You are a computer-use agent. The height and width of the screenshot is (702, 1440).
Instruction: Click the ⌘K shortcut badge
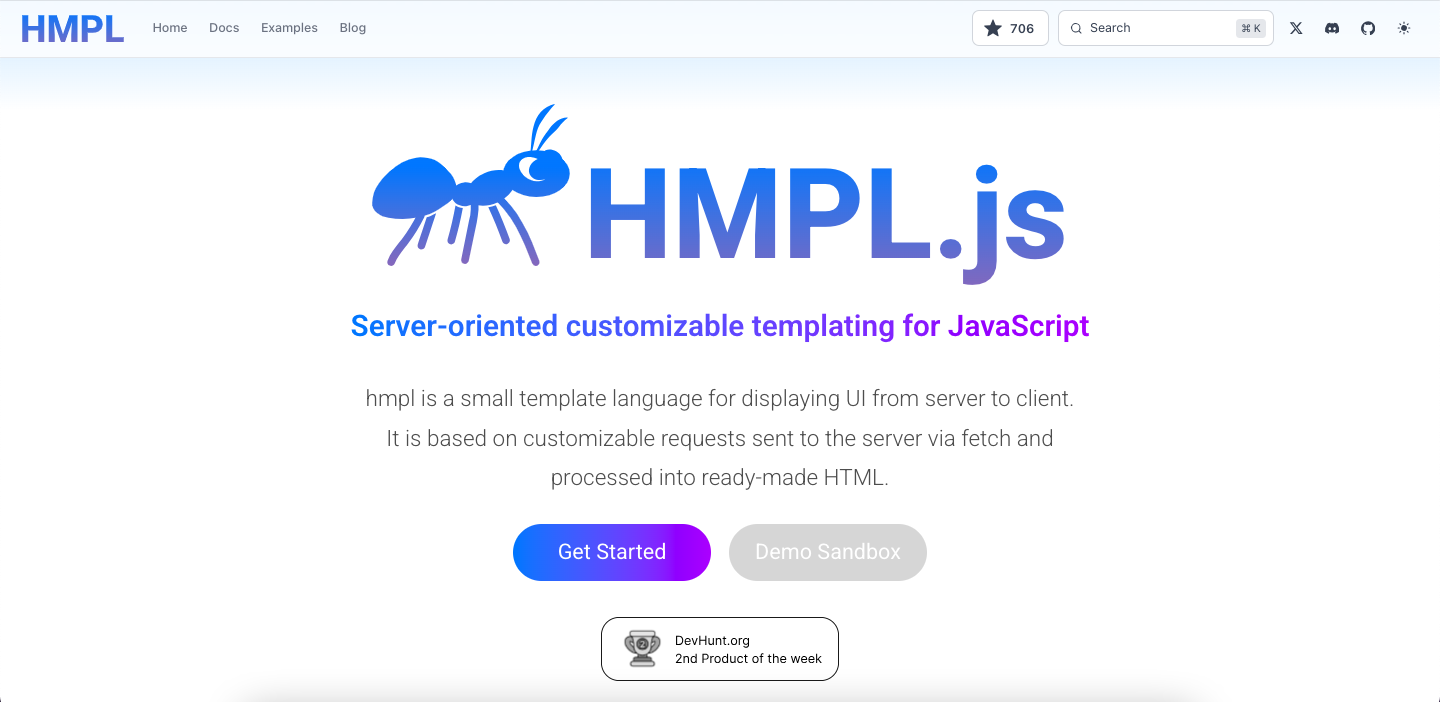(x=1251, y=28)
